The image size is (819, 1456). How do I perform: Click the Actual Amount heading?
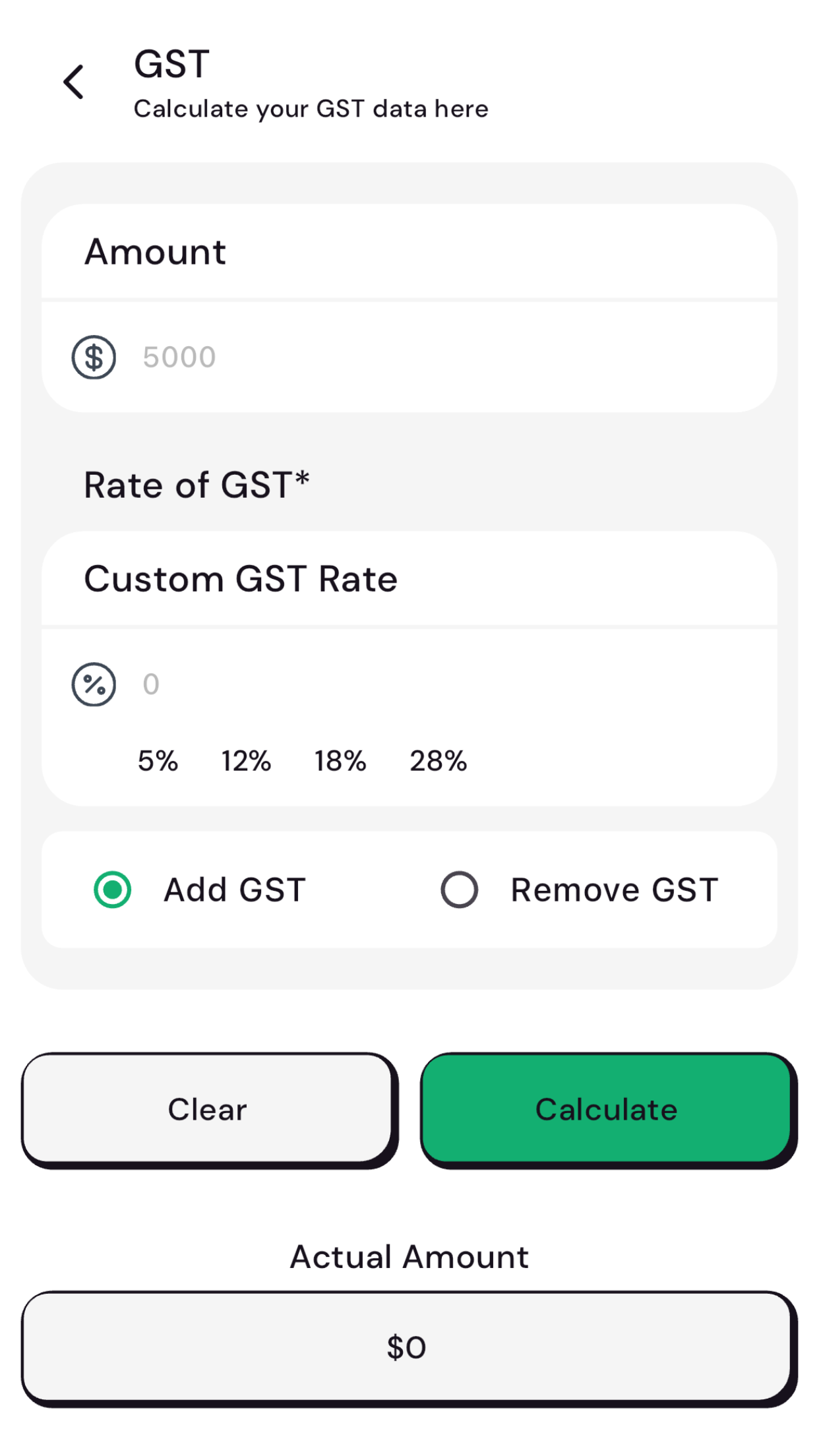(x=409, y=1256)
